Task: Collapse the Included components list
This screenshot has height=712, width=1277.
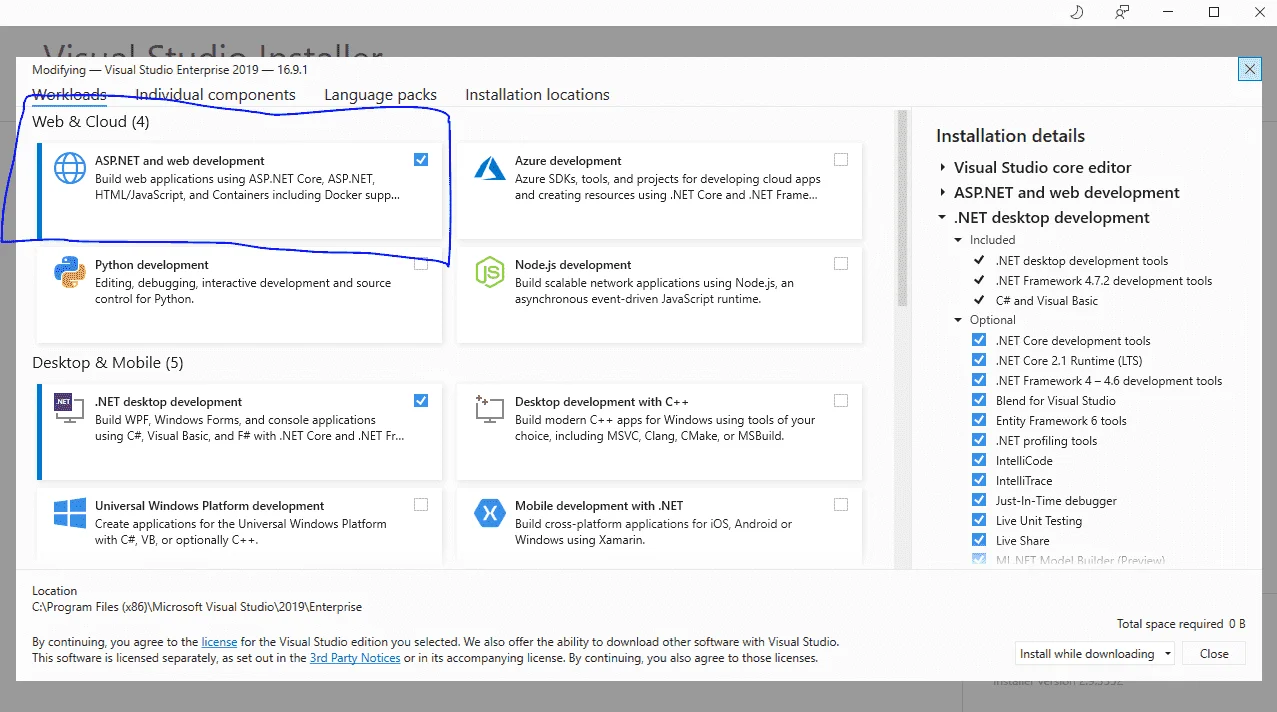Action: (x=959, y=240)
